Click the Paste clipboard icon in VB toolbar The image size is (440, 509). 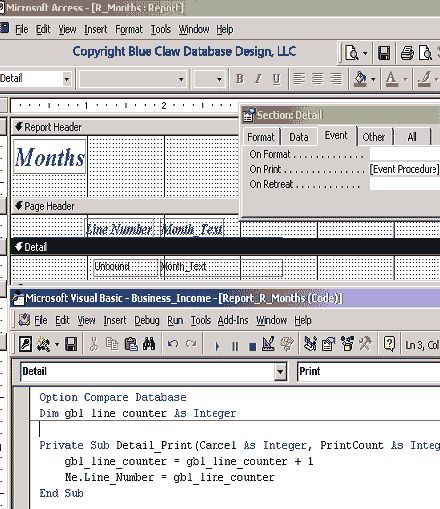point(131,344)
